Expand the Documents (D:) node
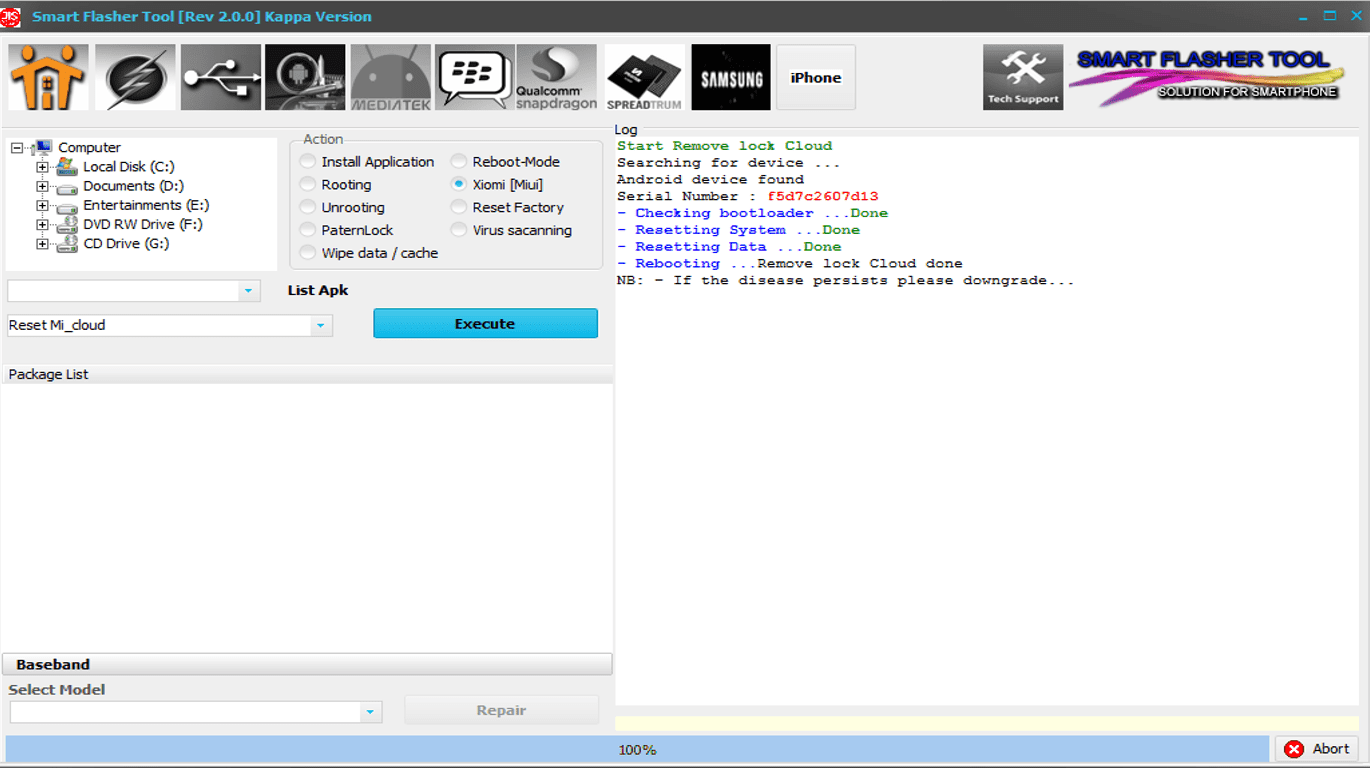The image size is (1370, 768). pos(42,186)
